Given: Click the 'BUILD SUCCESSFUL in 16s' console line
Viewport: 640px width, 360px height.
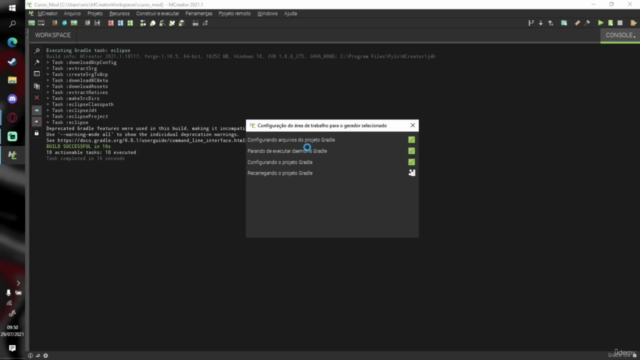Looking at the screenshot, I should pyautogui.click(x=78, y=146).
